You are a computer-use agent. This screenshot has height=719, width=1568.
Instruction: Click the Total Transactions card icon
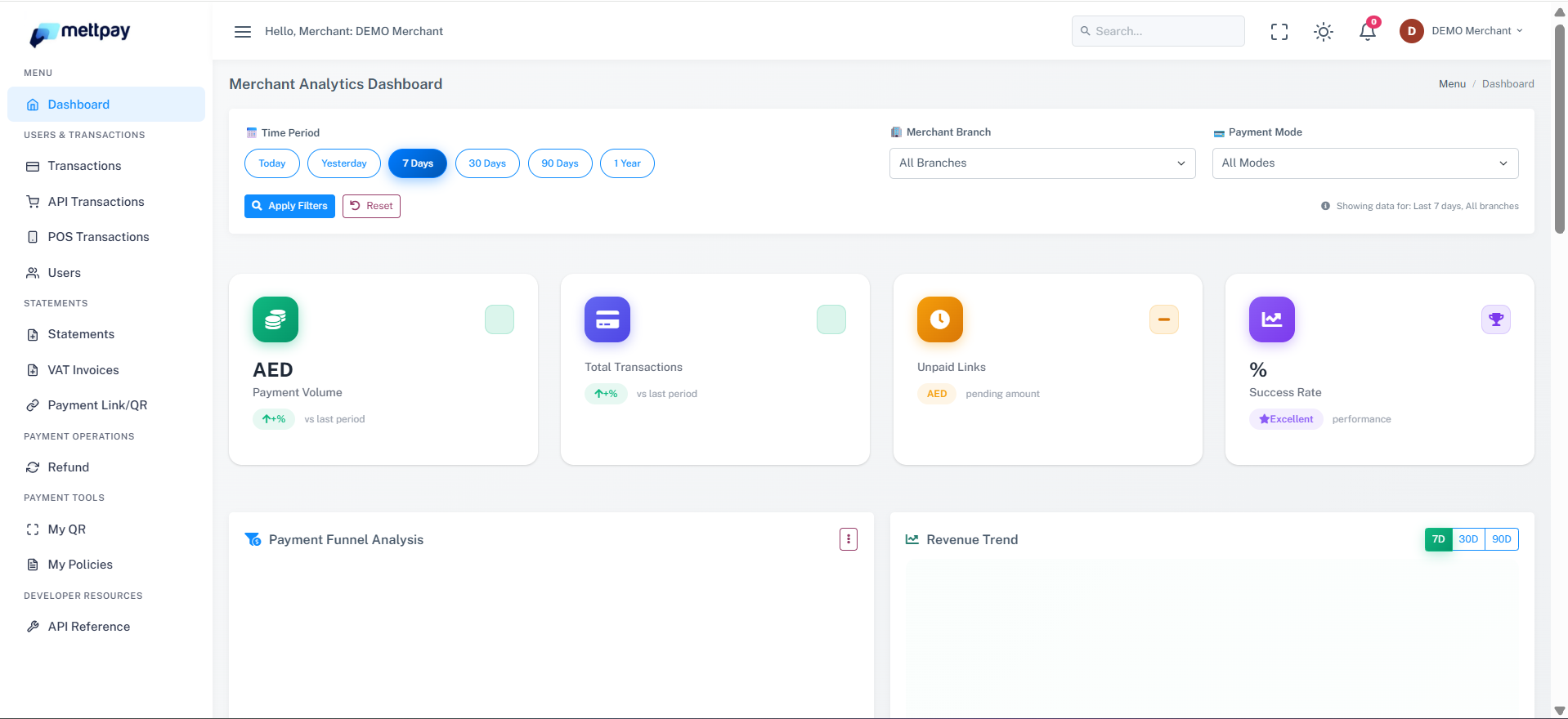pyautogui.click(x=607, y=319)
